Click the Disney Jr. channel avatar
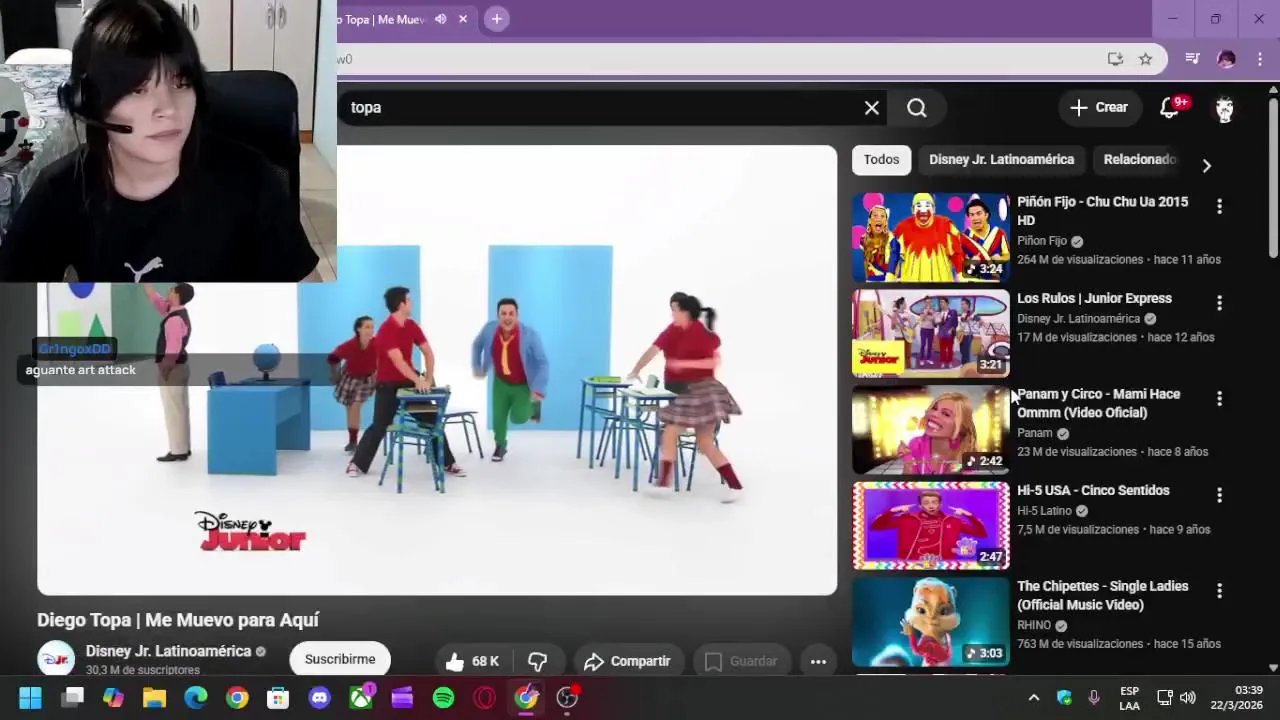The image size is (1280, 720). click(x=56, y=659)
